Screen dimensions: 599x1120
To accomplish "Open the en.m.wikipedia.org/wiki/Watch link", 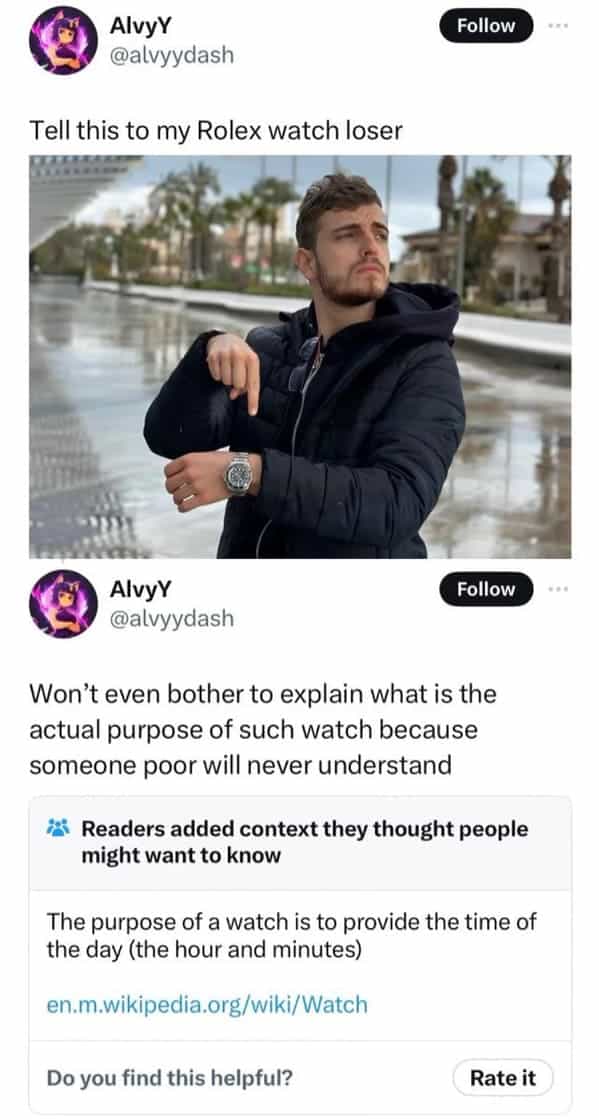I will pos(207,1005).
